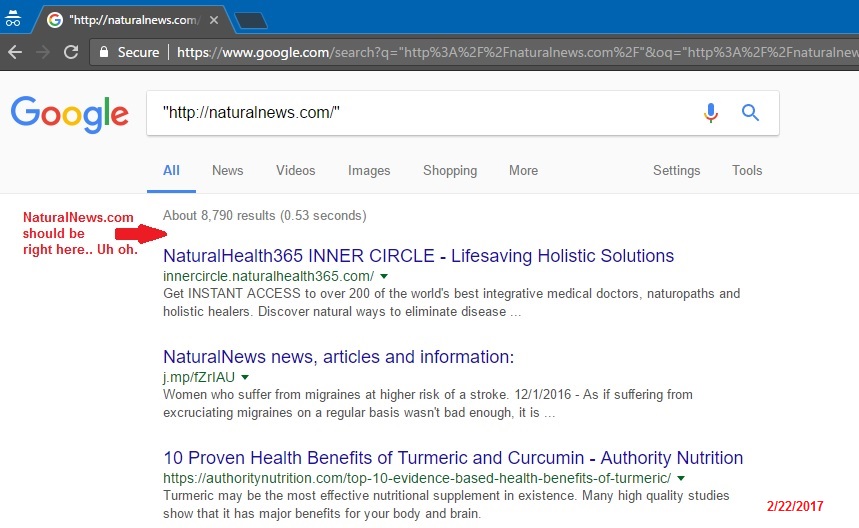Click the authoritynutrition.com turmeric URL
Viewport: 859px width, 528px height.
(x=417, y=478)
